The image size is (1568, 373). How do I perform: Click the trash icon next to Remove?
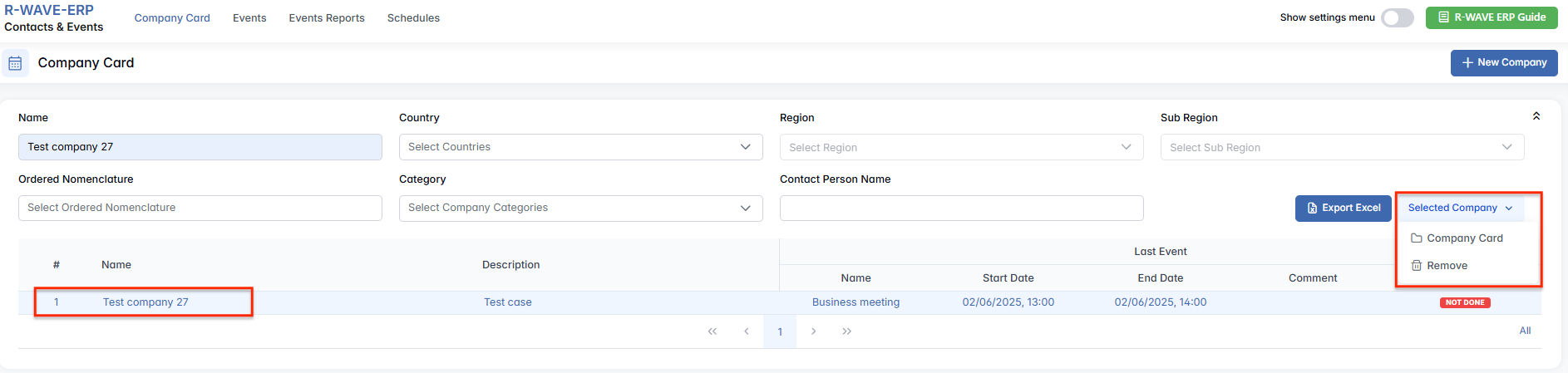pyautogui.click(x=1417, y=266)
